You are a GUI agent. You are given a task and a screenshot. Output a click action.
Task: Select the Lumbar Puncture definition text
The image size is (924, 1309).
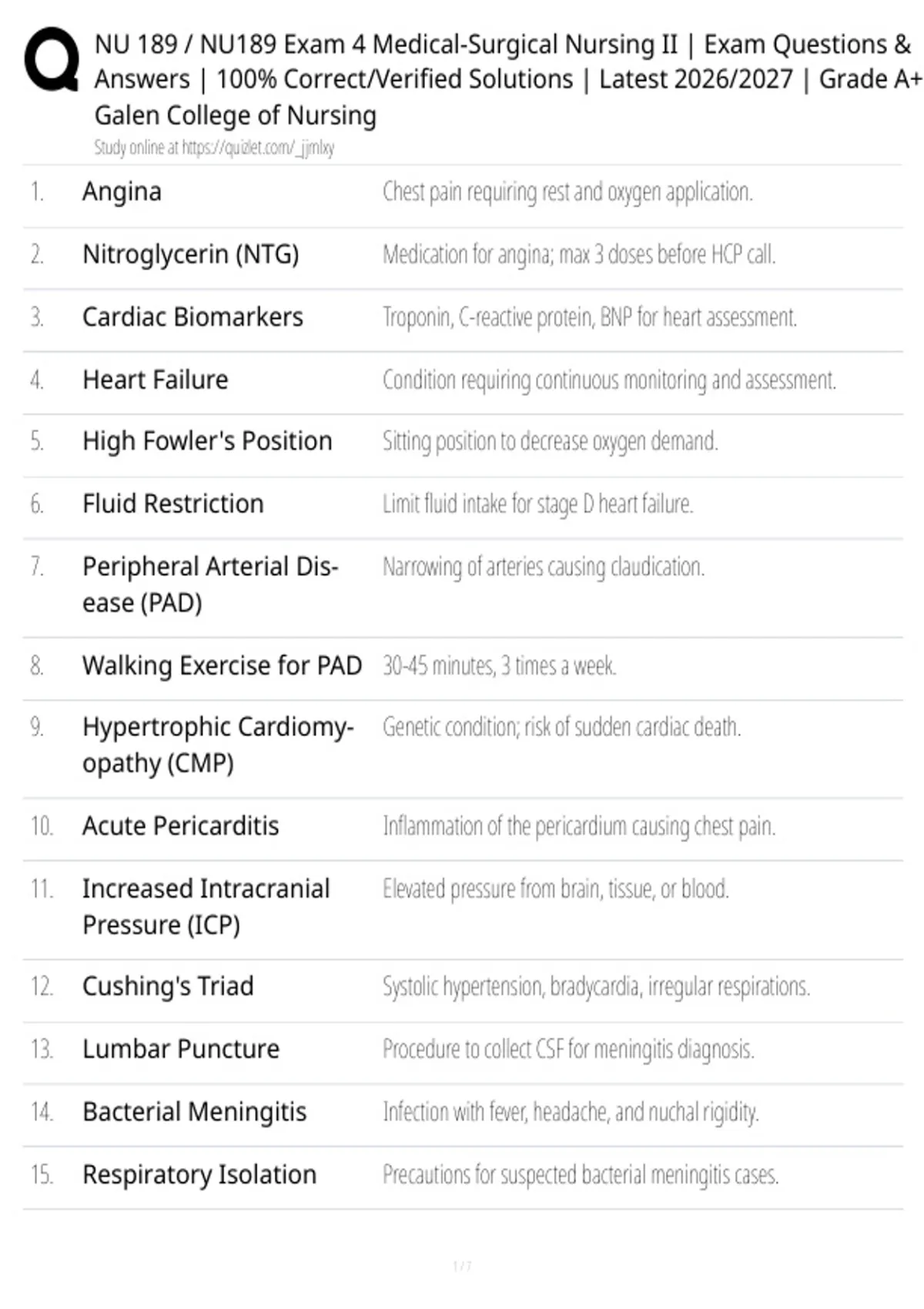[x=568, y=1049]
